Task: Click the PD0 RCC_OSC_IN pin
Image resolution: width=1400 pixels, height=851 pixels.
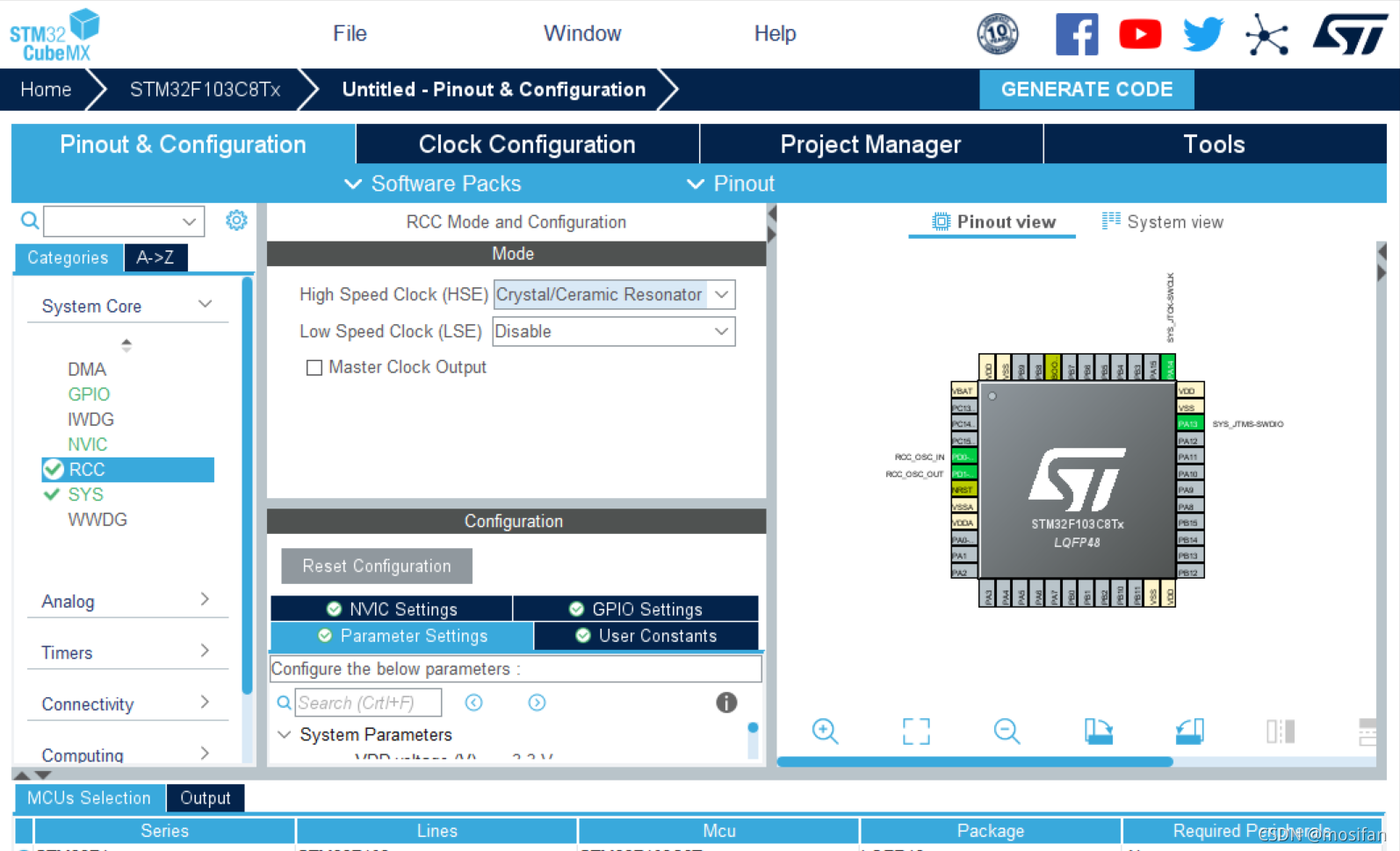Action: click(x=964, y=457)
